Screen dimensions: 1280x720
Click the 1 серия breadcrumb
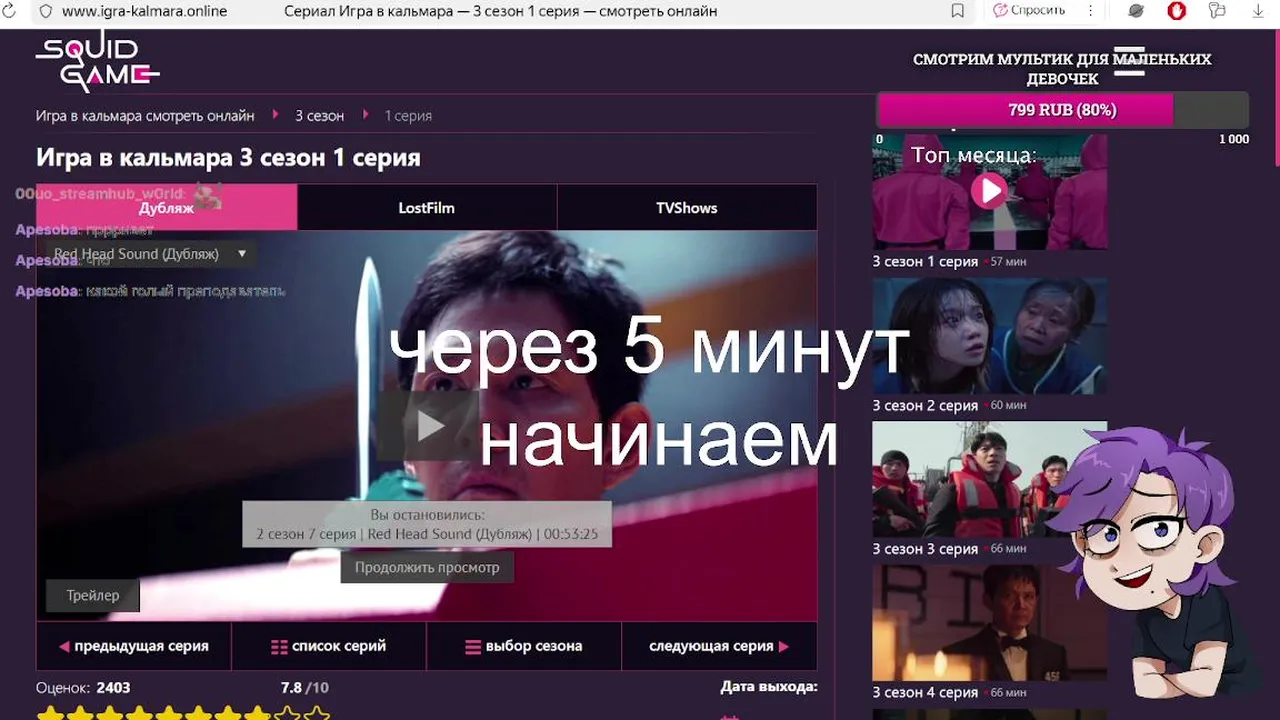408,116
